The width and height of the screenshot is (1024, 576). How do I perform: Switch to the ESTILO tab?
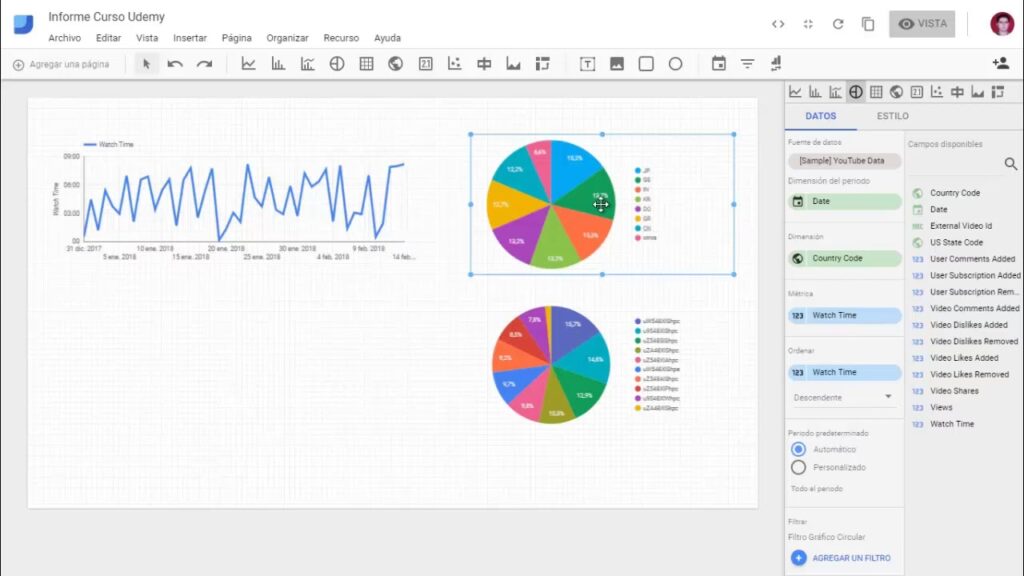click(892, 116)
